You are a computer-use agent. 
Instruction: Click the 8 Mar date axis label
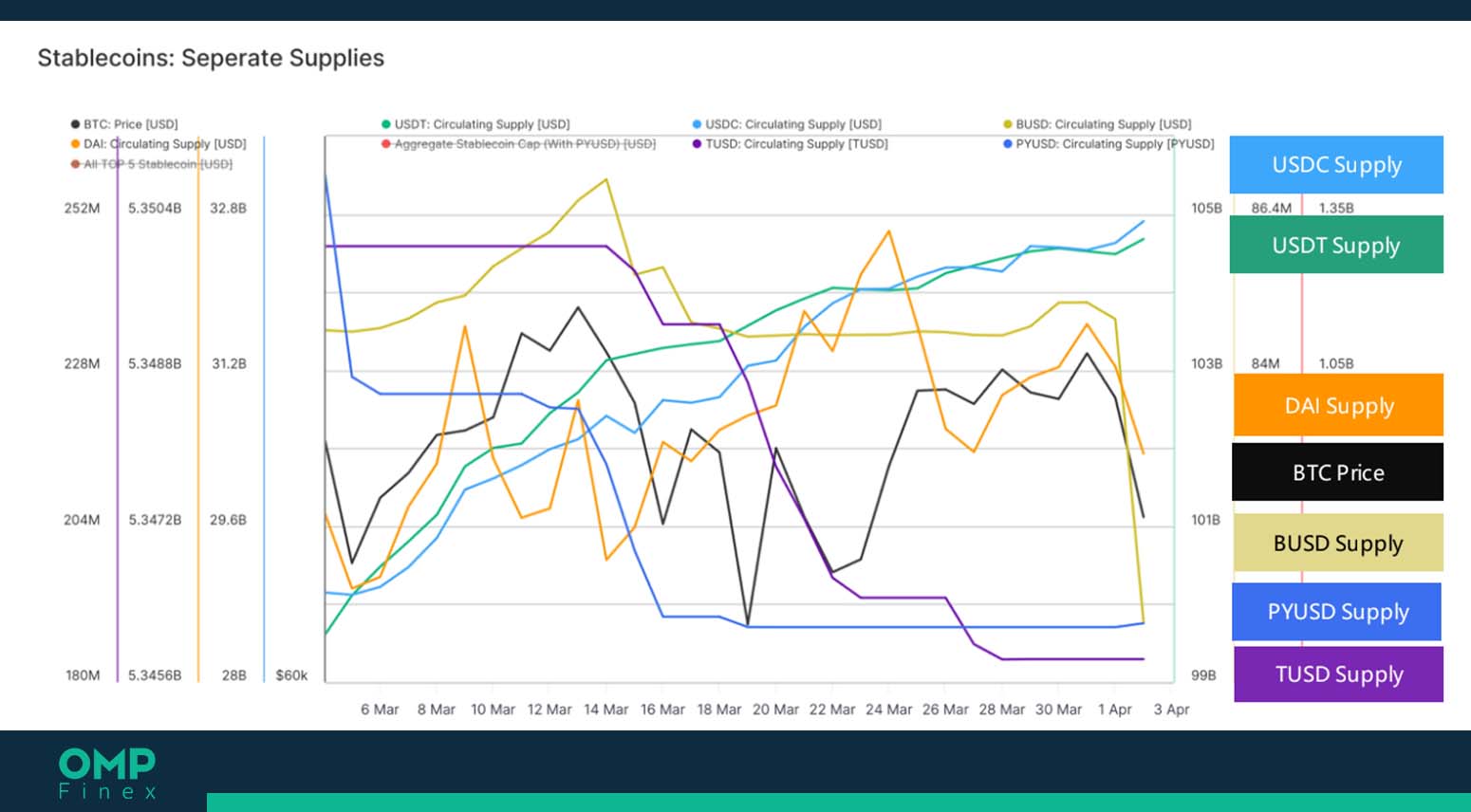click(x=437, y=710)
